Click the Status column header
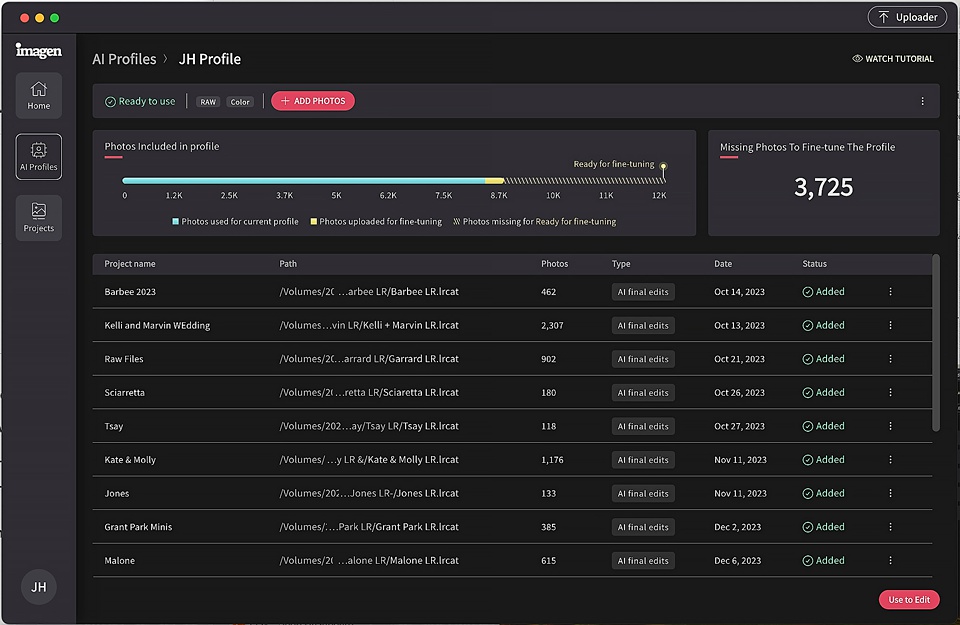The width and height of the screenshot is (960, 625). point(814,264)
